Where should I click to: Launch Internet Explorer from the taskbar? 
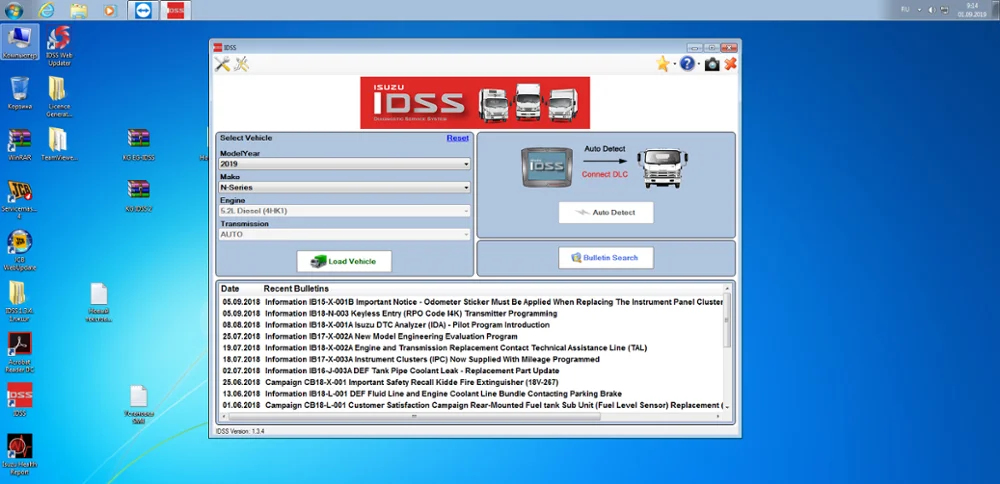coord(47,10)
